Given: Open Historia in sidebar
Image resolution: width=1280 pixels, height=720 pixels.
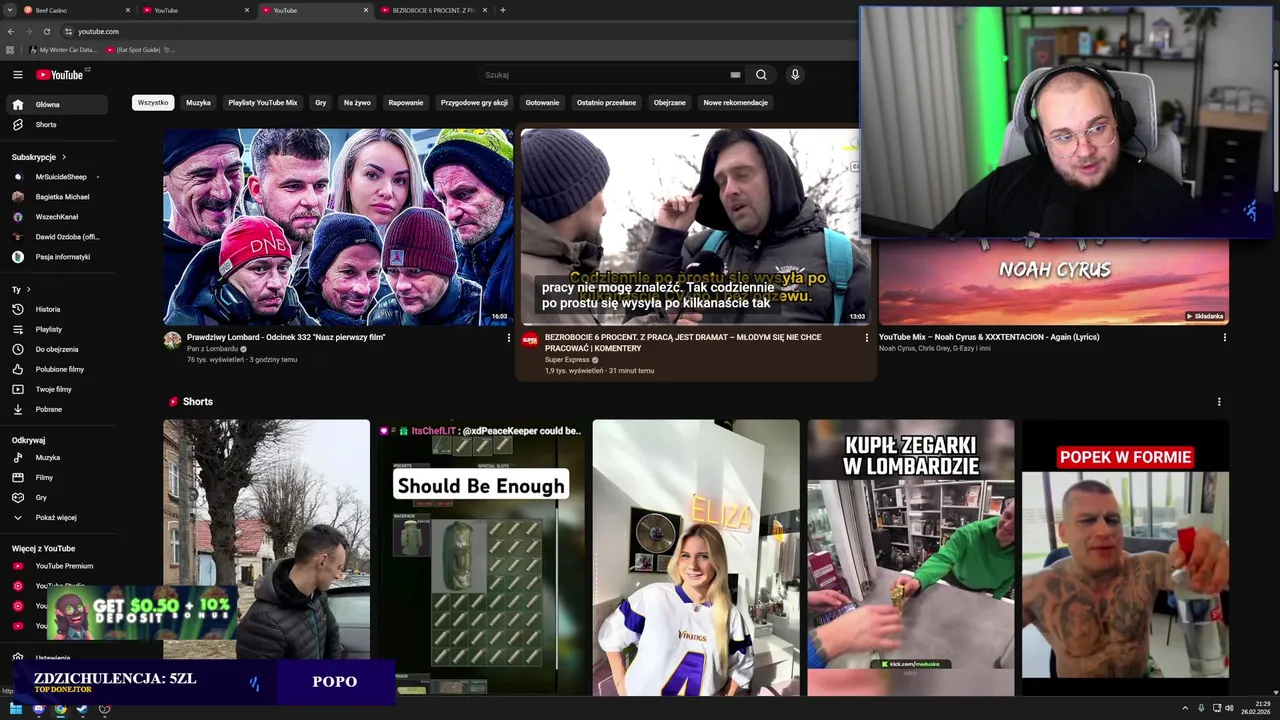Looking at the screenshot, I should coord(59,309).
